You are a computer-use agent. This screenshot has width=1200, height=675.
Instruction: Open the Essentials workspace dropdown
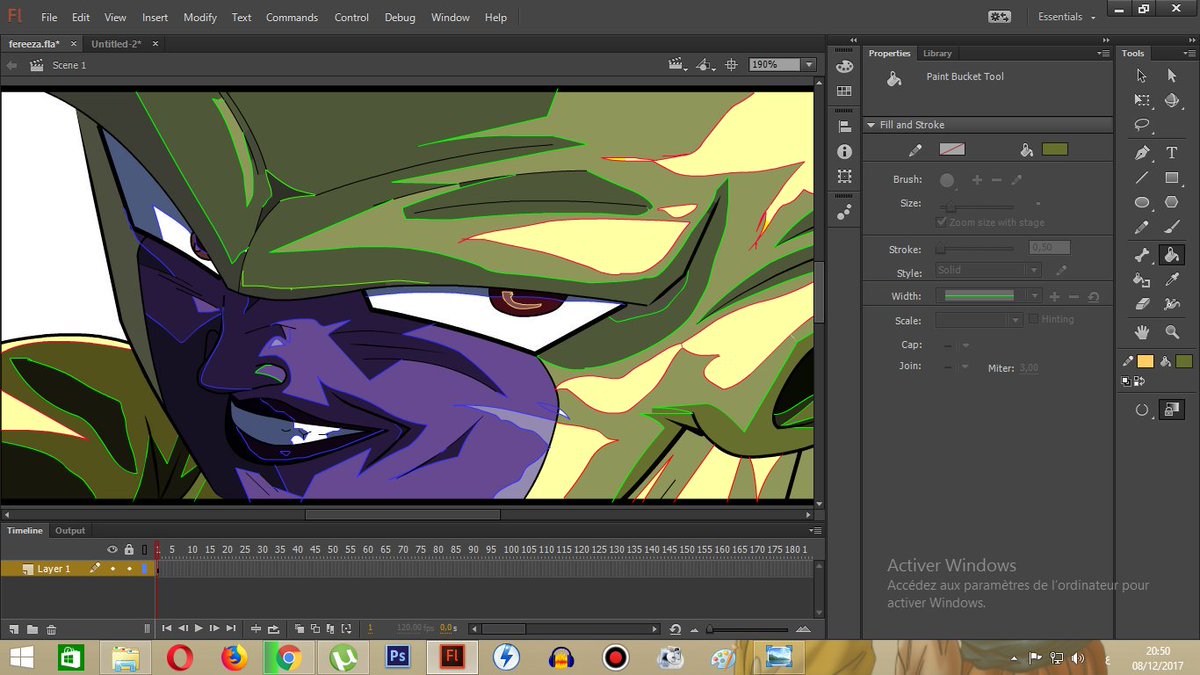point(1066,17)
